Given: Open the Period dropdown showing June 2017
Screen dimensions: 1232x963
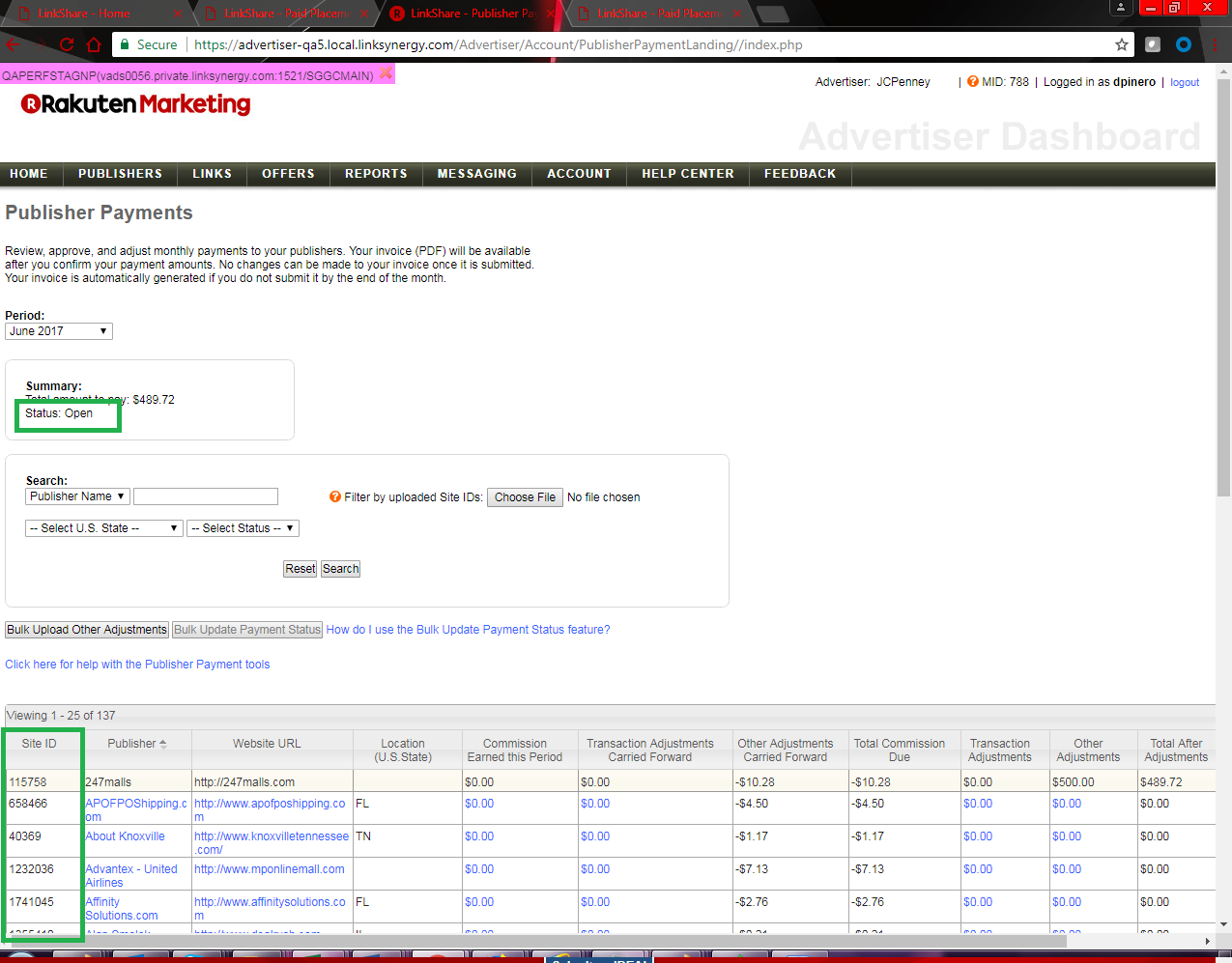Looking at the screenshot, I should (58, 331).
